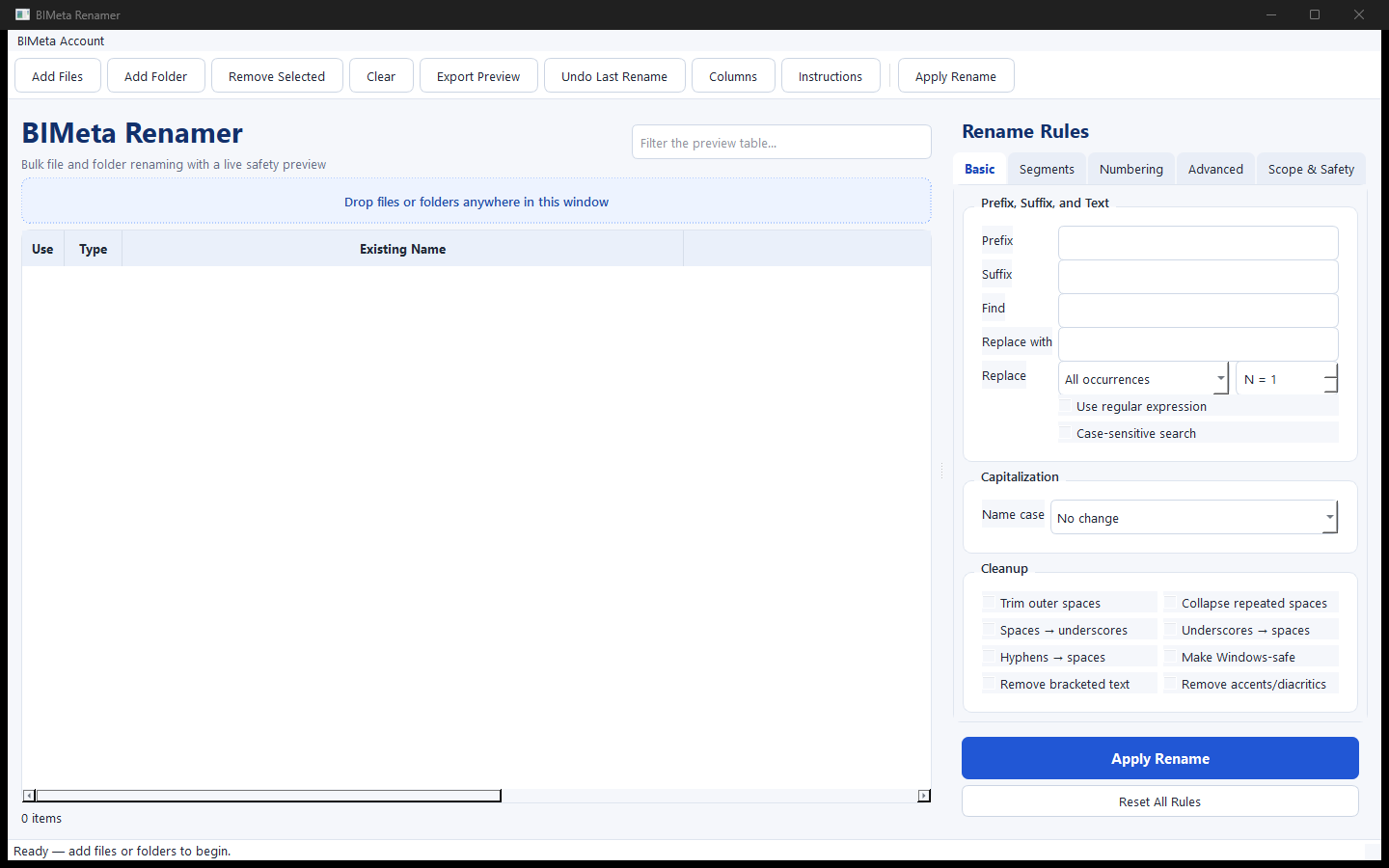The height and width of the screenshot is (868, 1389).
Task: Open the Name case dropdown
Action: tap(1194, 517)
